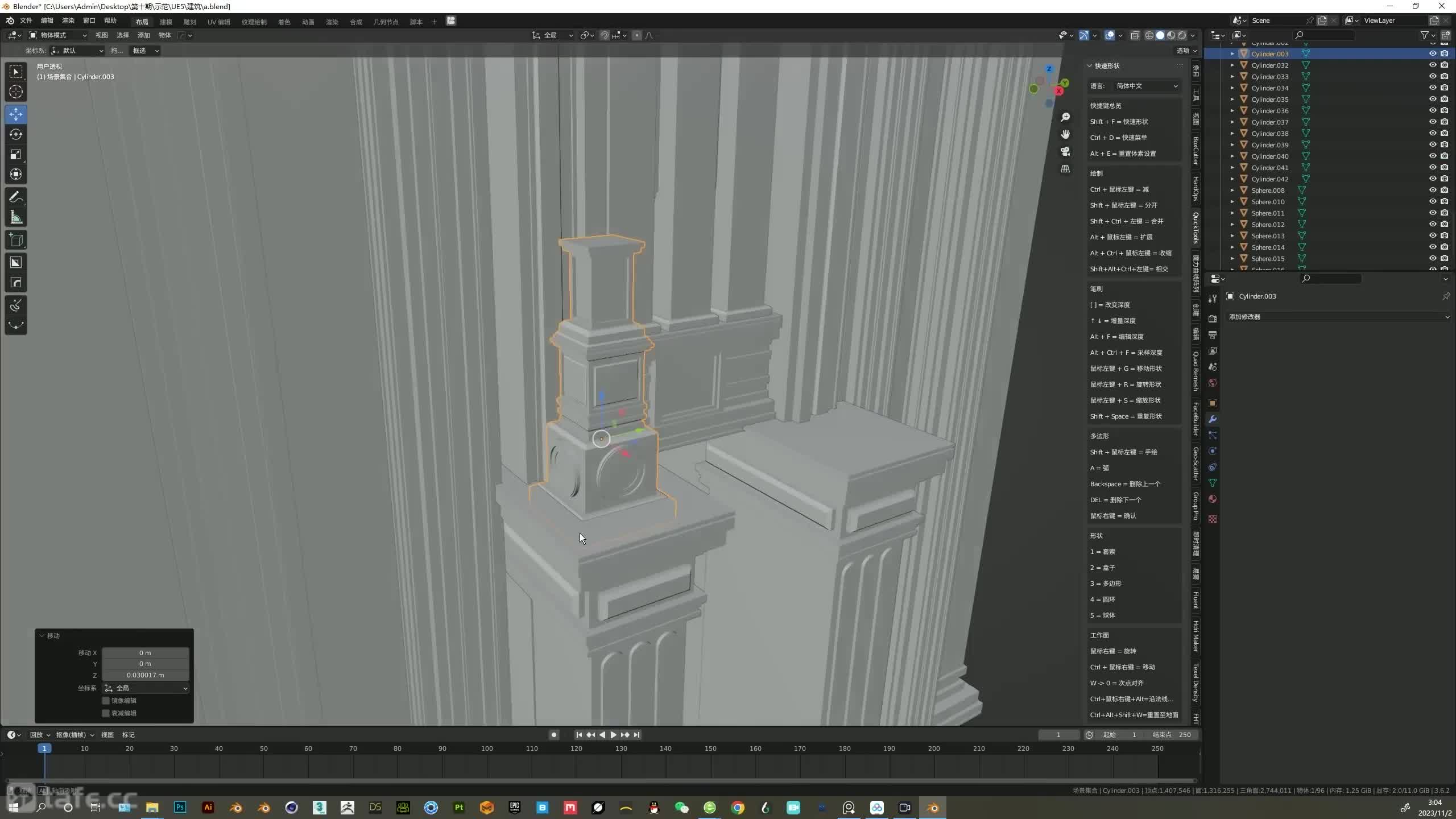Expand Sphere.010 tree row
Image resolution: width=1456 pixels, height=819 pixels.
click(1232, 202)
